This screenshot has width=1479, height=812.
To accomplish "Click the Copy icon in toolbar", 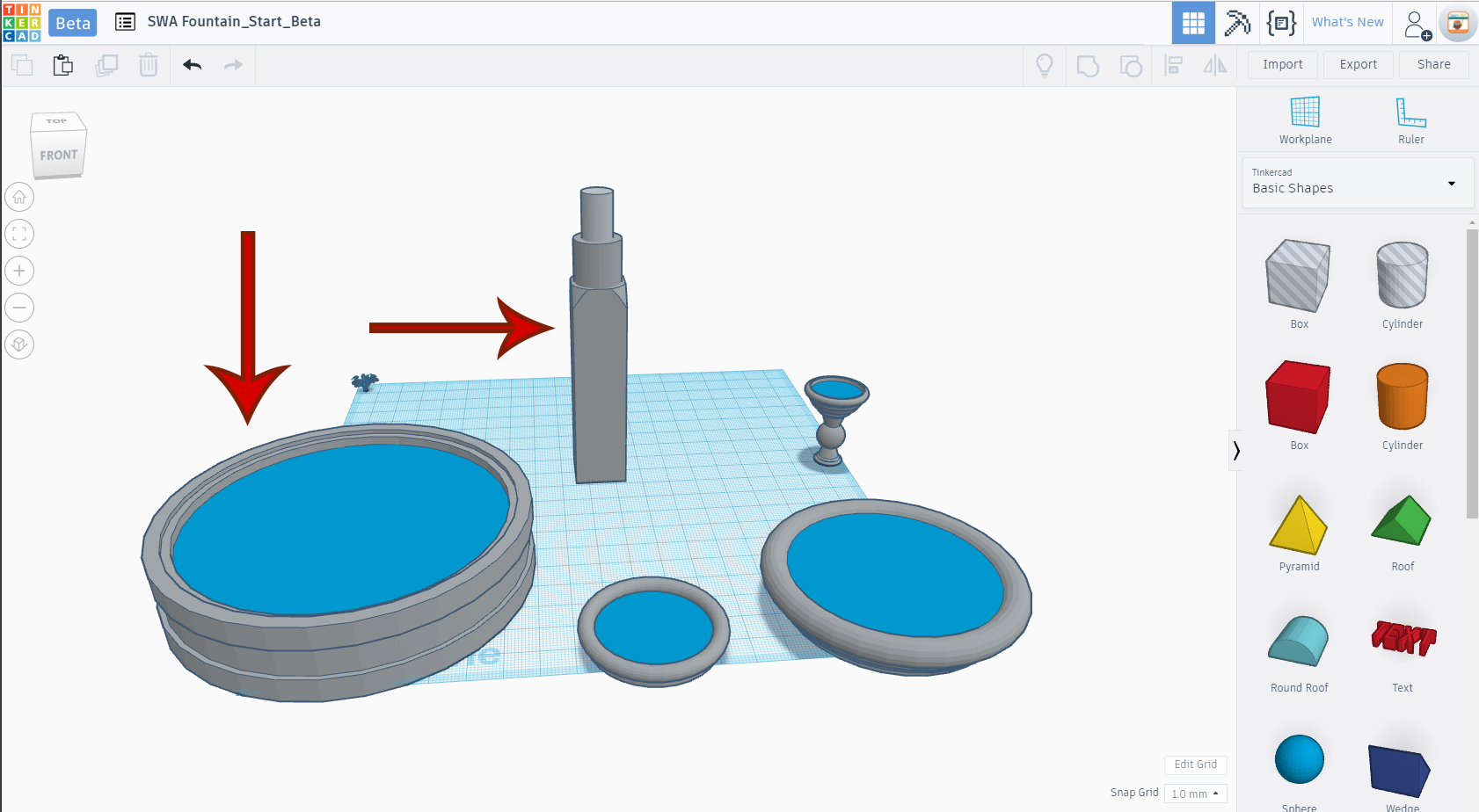I will (x=22, y=65).
